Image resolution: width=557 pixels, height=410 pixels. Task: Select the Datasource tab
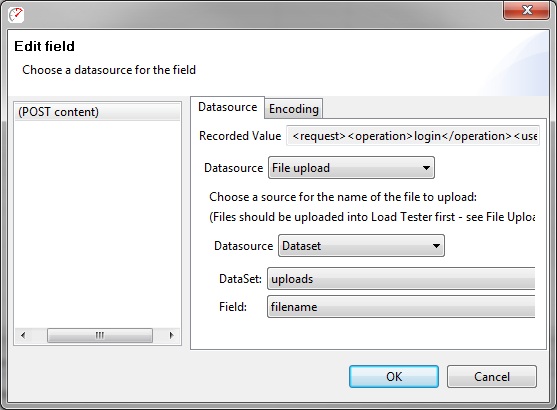click(227, 107)
